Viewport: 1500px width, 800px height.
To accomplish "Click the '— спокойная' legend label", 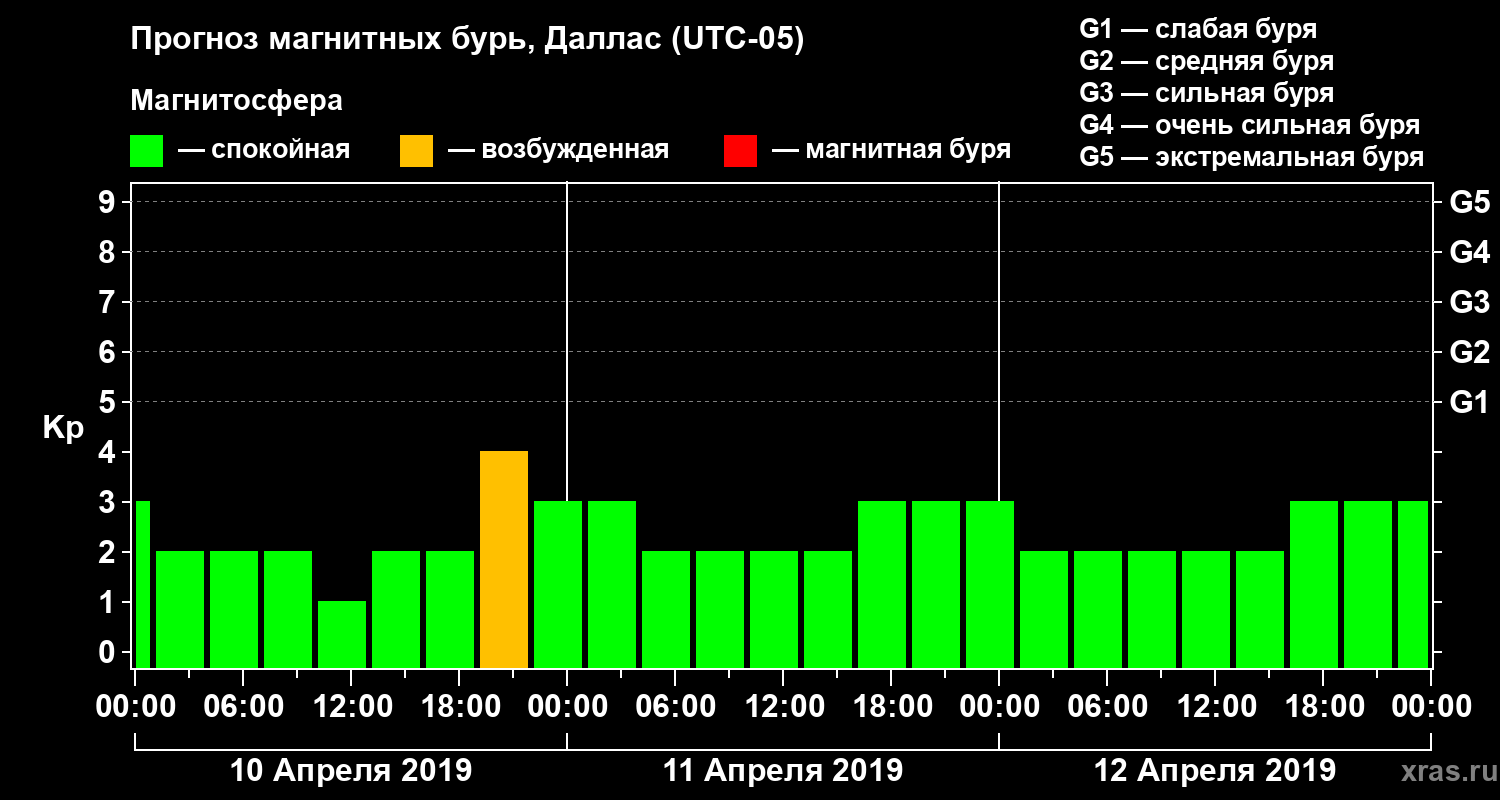I will click(x=264, y=151).
